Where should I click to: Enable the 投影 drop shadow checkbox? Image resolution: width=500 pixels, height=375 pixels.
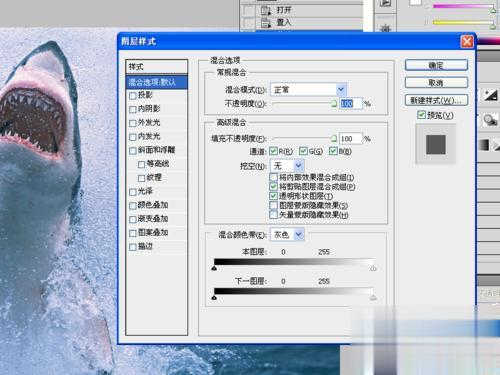click(133, 96)
